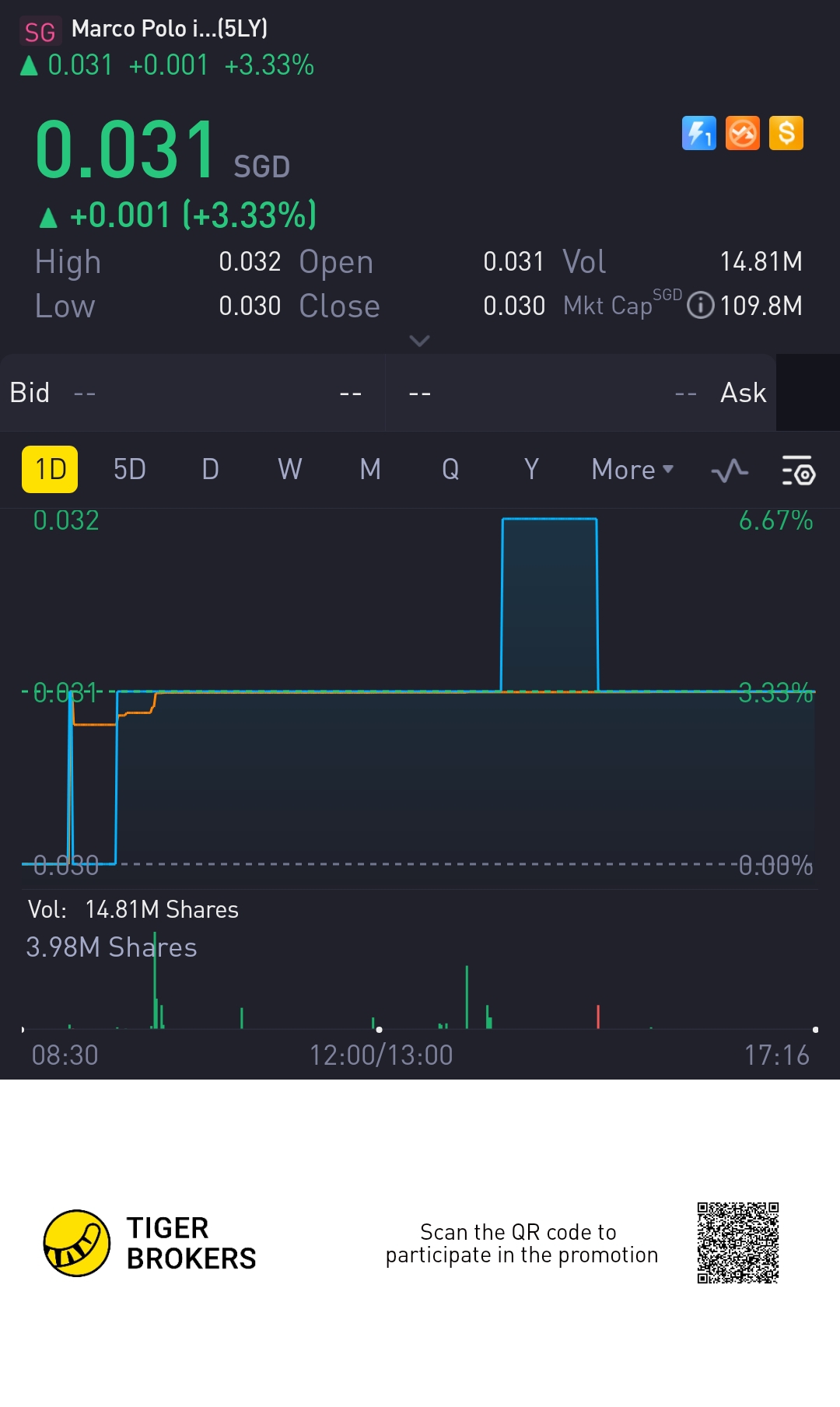Tap the SG market badge
This screenshot has height=1407, width=840.
[40, 32]
